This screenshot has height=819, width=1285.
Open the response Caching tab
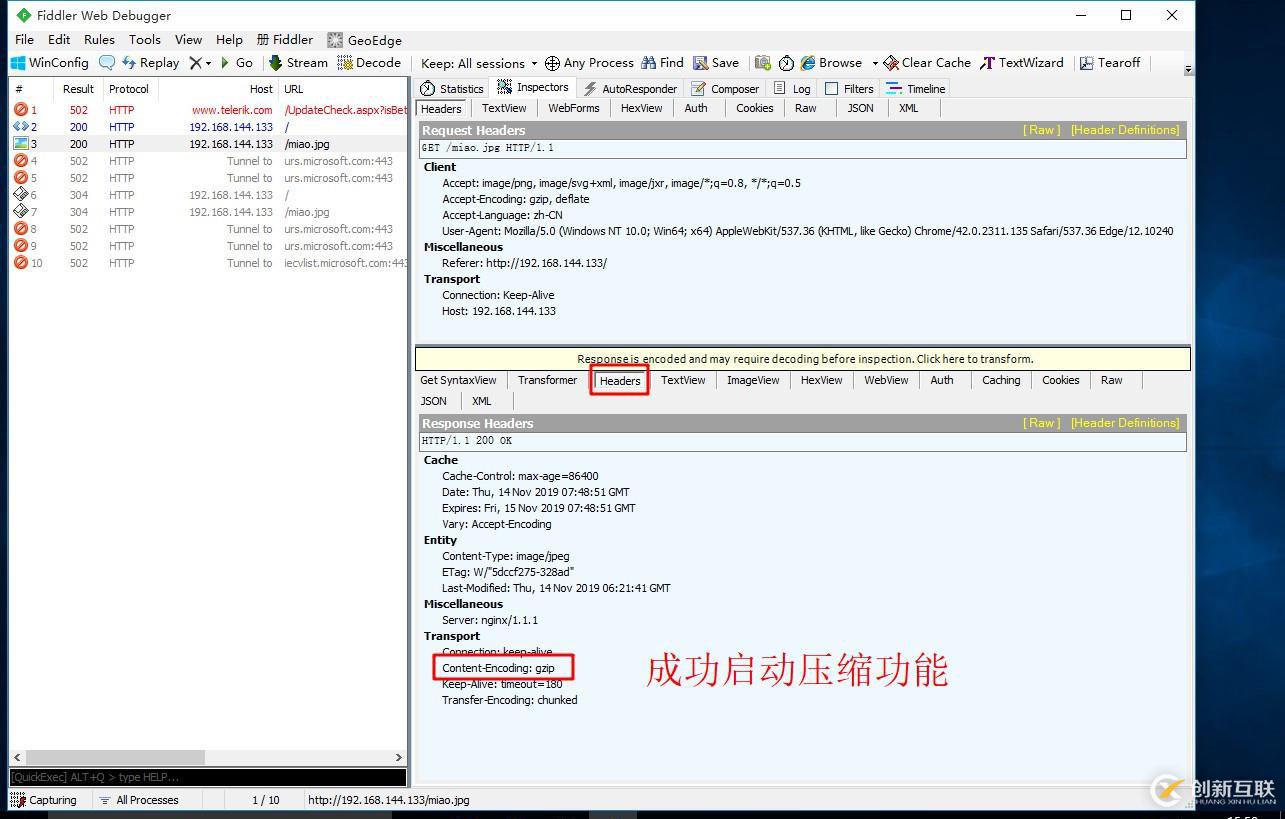(1001, 380)
